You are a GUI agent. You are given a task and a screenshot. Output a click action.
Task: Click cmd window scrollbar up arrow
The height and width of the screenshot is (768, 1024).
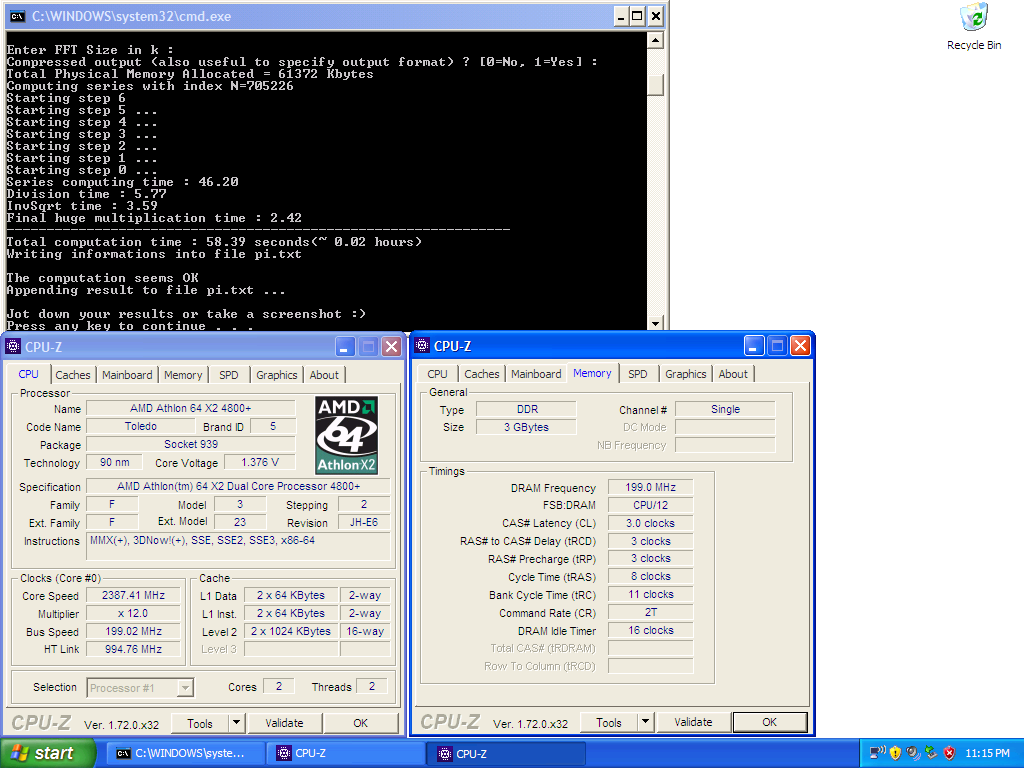click(655, 40)
